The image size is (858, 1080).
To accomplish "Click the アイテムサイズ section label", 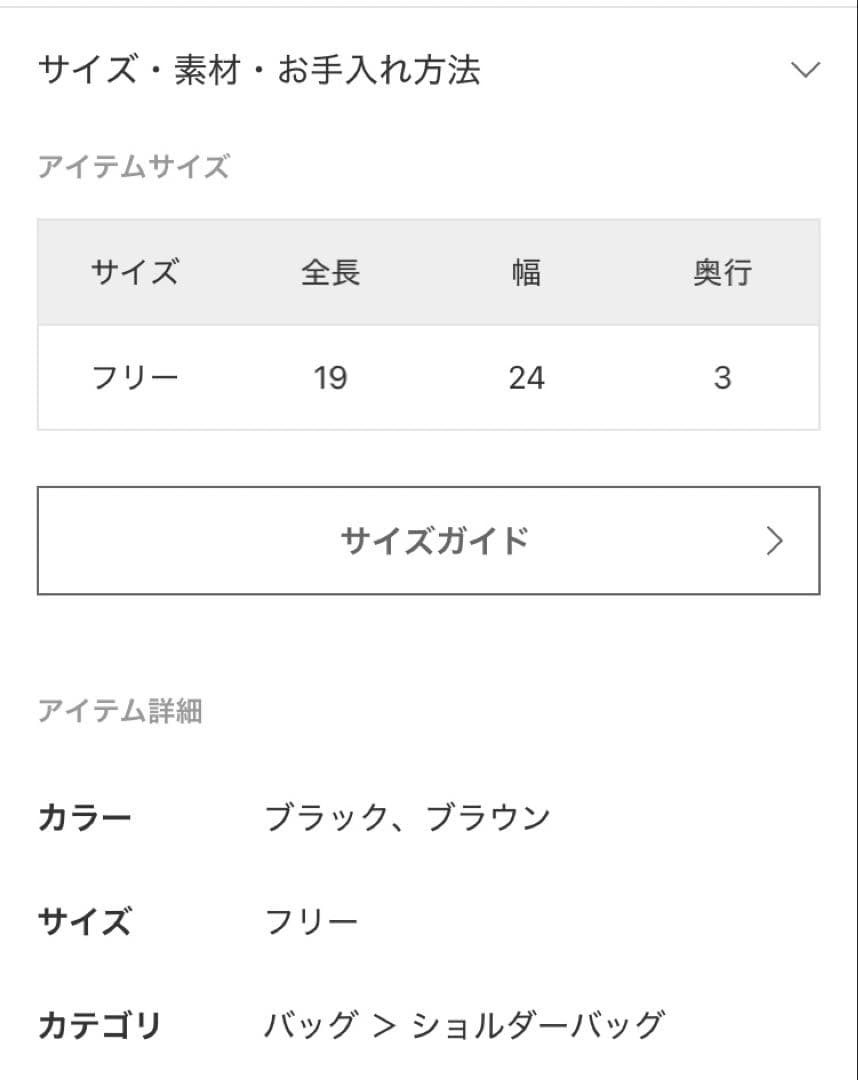I will (x=133, y=166).
